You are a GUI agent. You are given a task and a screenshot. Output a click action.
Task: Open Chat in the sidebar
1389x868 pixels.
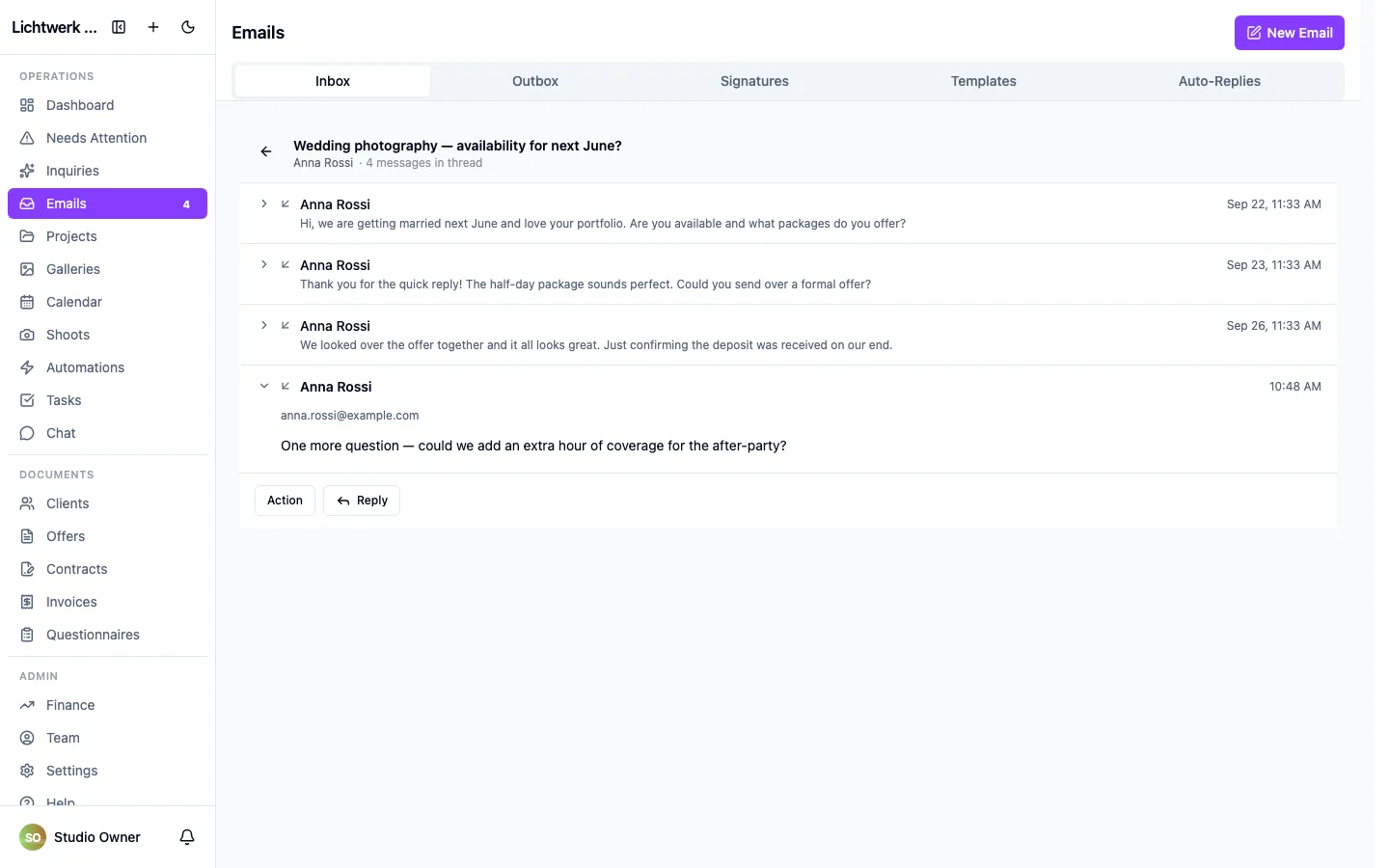click(x=107, y=433)
